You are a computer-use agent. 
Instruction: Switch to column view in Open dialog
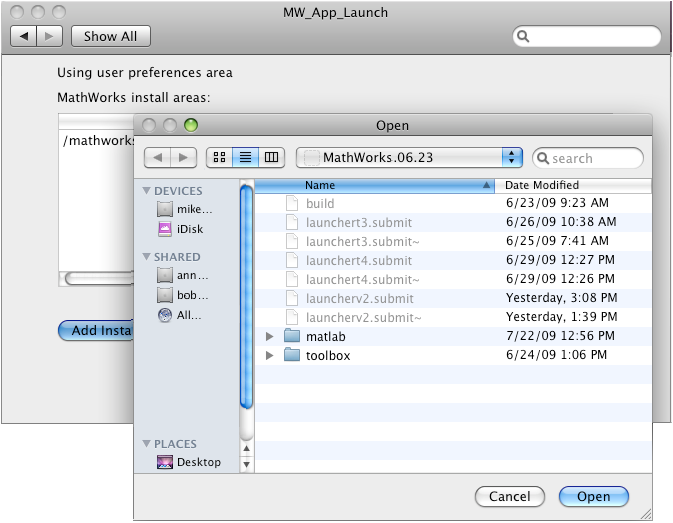[x=272, y=158]
